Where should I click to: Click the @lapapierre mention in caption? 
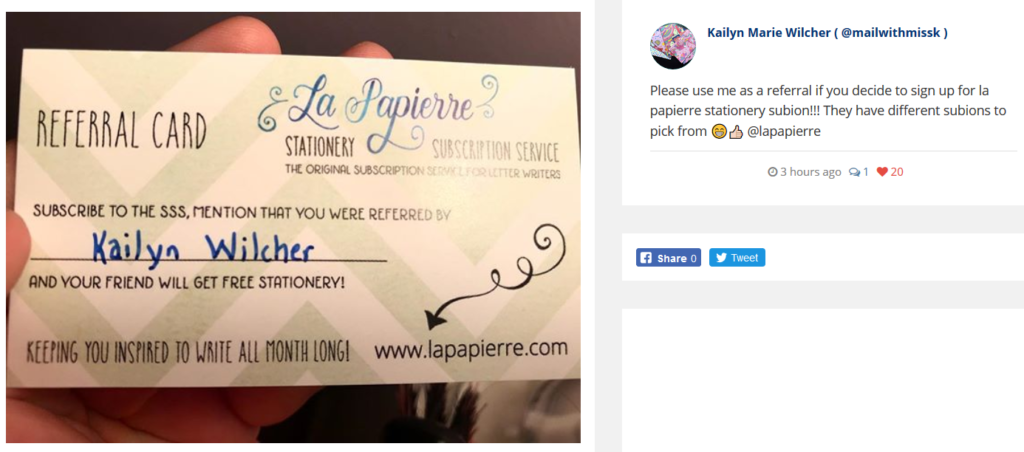[784, 131]
